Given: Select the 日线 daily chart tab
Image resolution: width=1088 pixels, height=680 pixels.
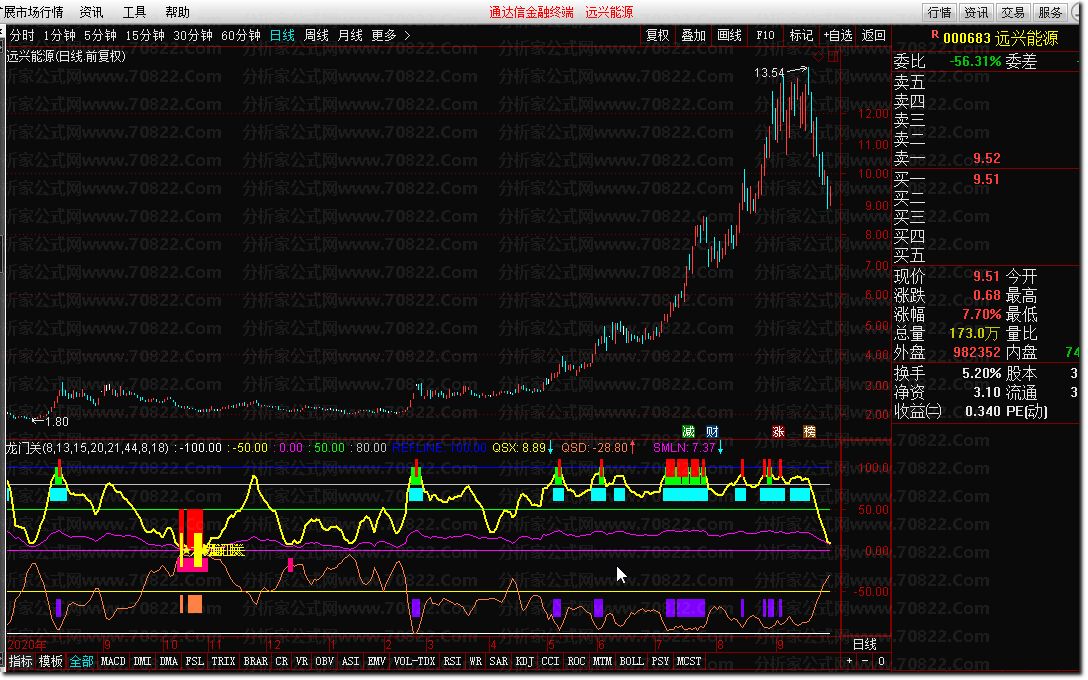Looking at the screenshot, I should tap(282, 35).
